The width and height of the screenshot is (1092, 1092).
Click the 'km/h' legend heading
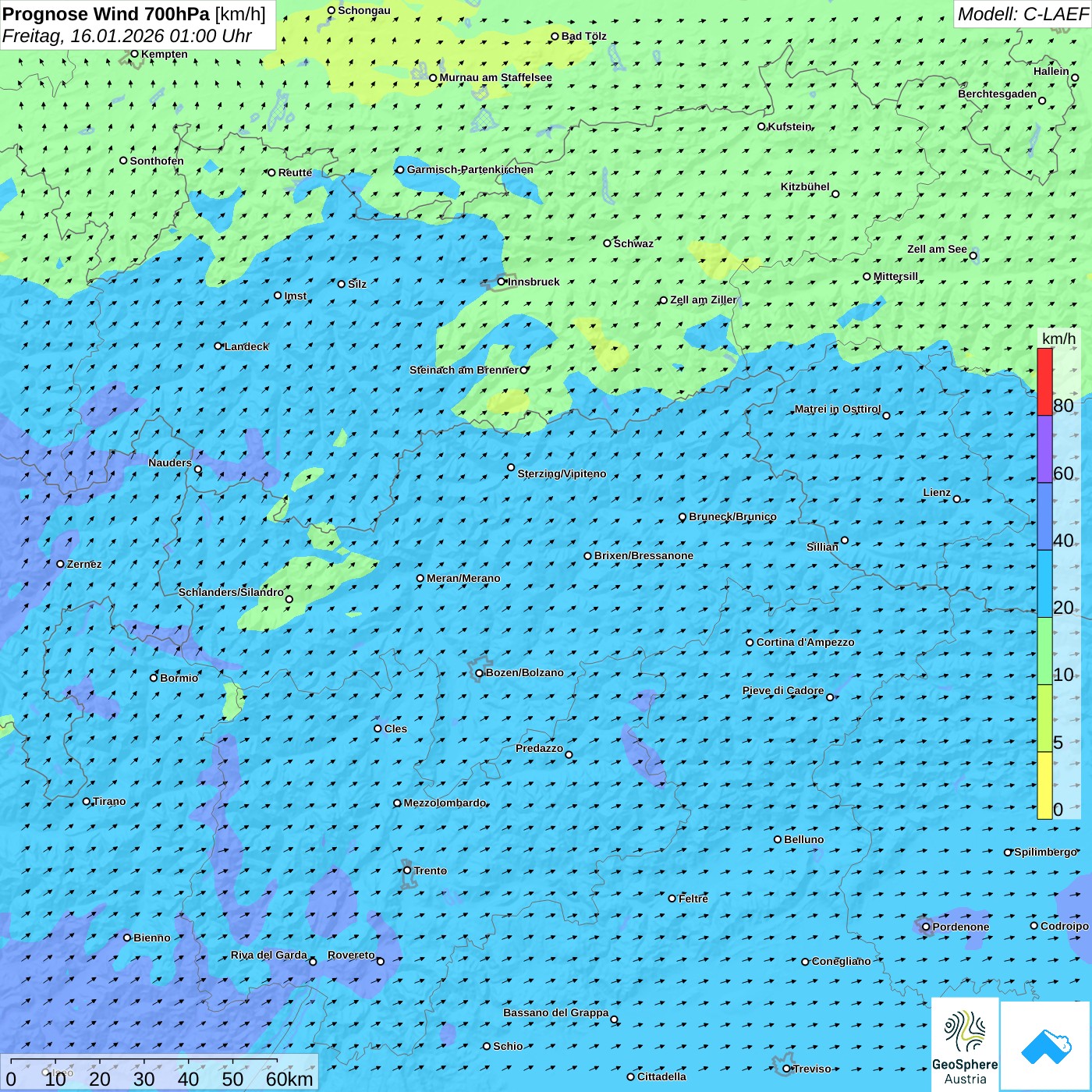coord(1059,339)
